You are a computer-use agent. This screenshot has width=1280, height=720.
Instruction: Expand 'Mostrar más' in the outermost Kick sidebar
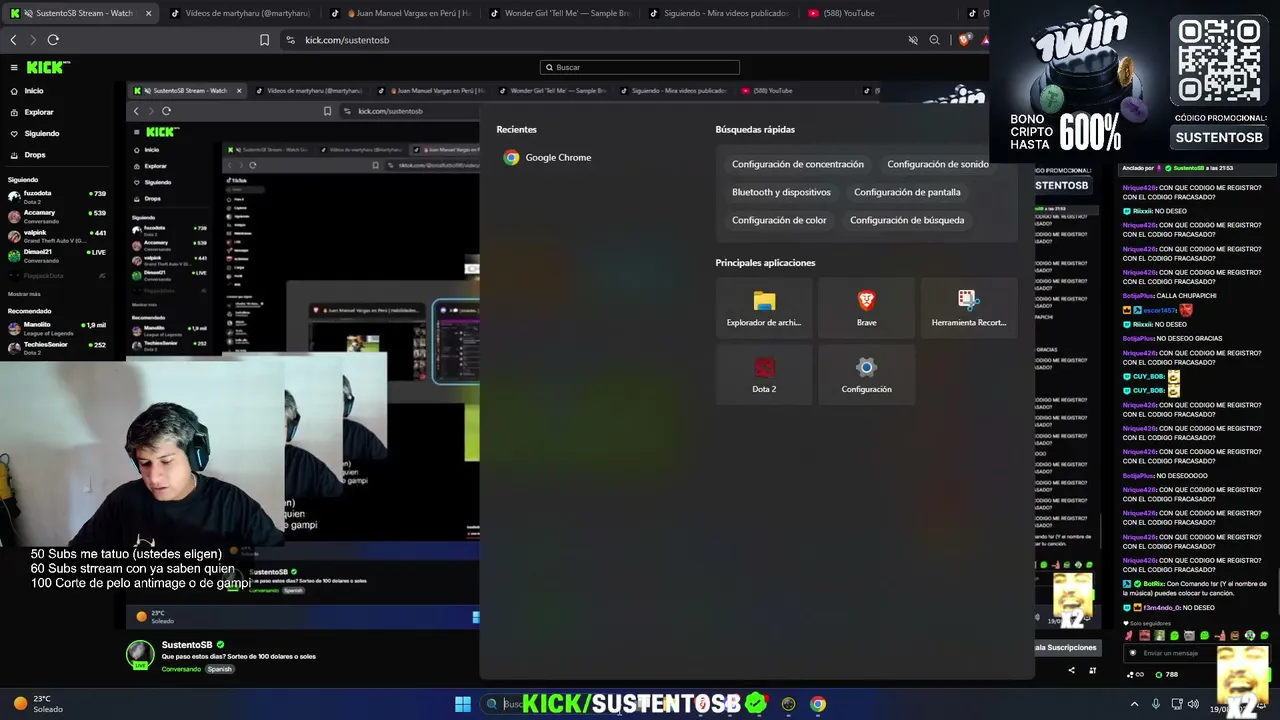tap(24, 294)
